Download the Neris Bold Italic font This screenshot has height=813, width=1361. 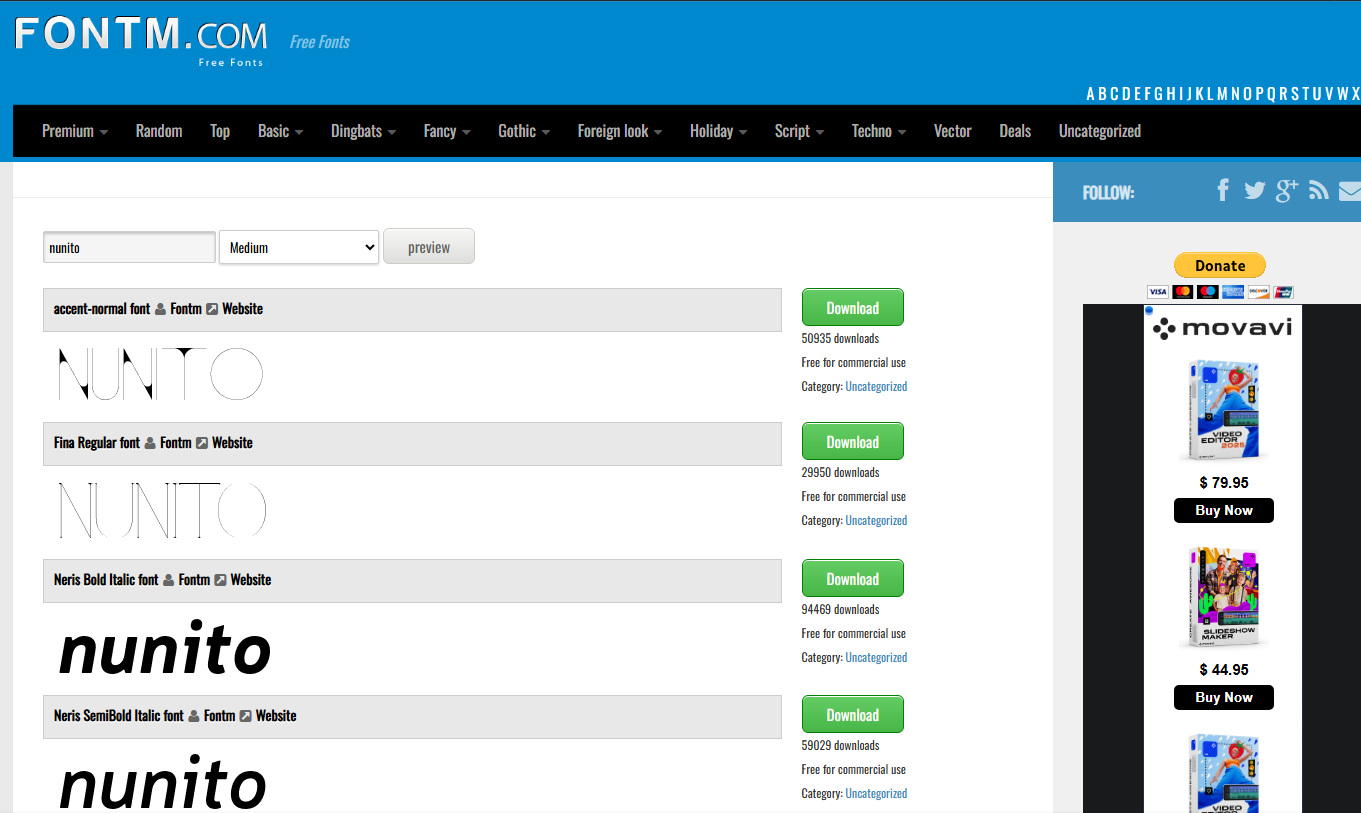[853, 578]
